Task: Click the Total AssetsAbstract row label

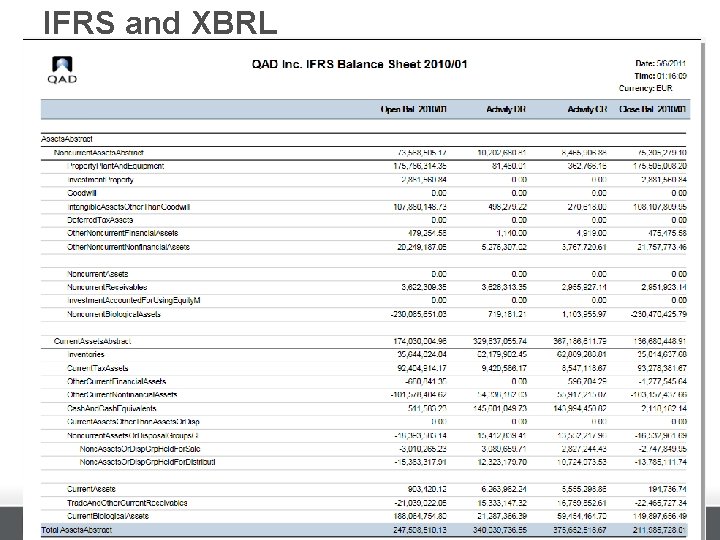Action: tap(77, 530)
